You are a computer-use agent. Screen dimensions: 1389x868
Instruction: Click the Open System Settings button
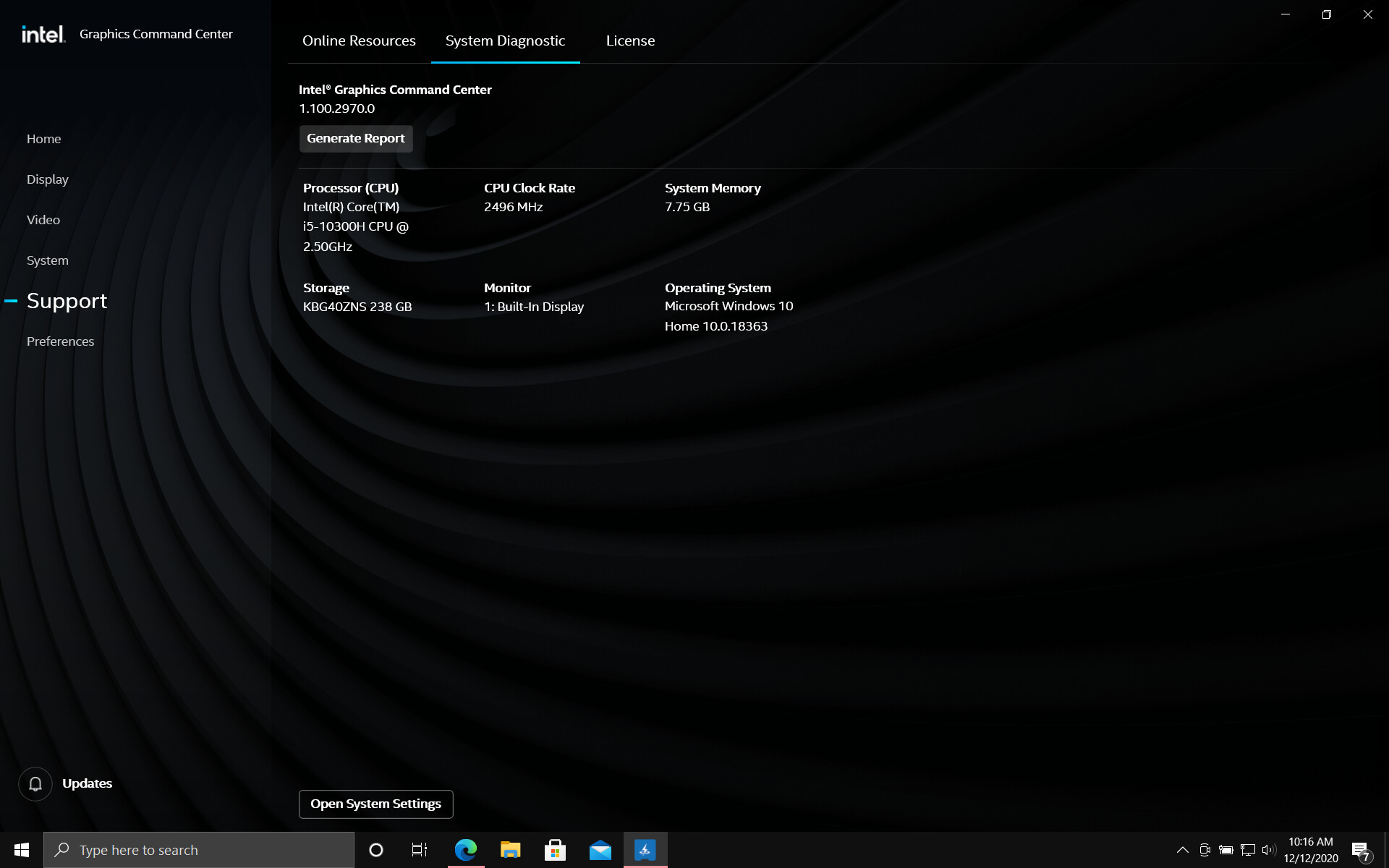(x=376, y=804)
